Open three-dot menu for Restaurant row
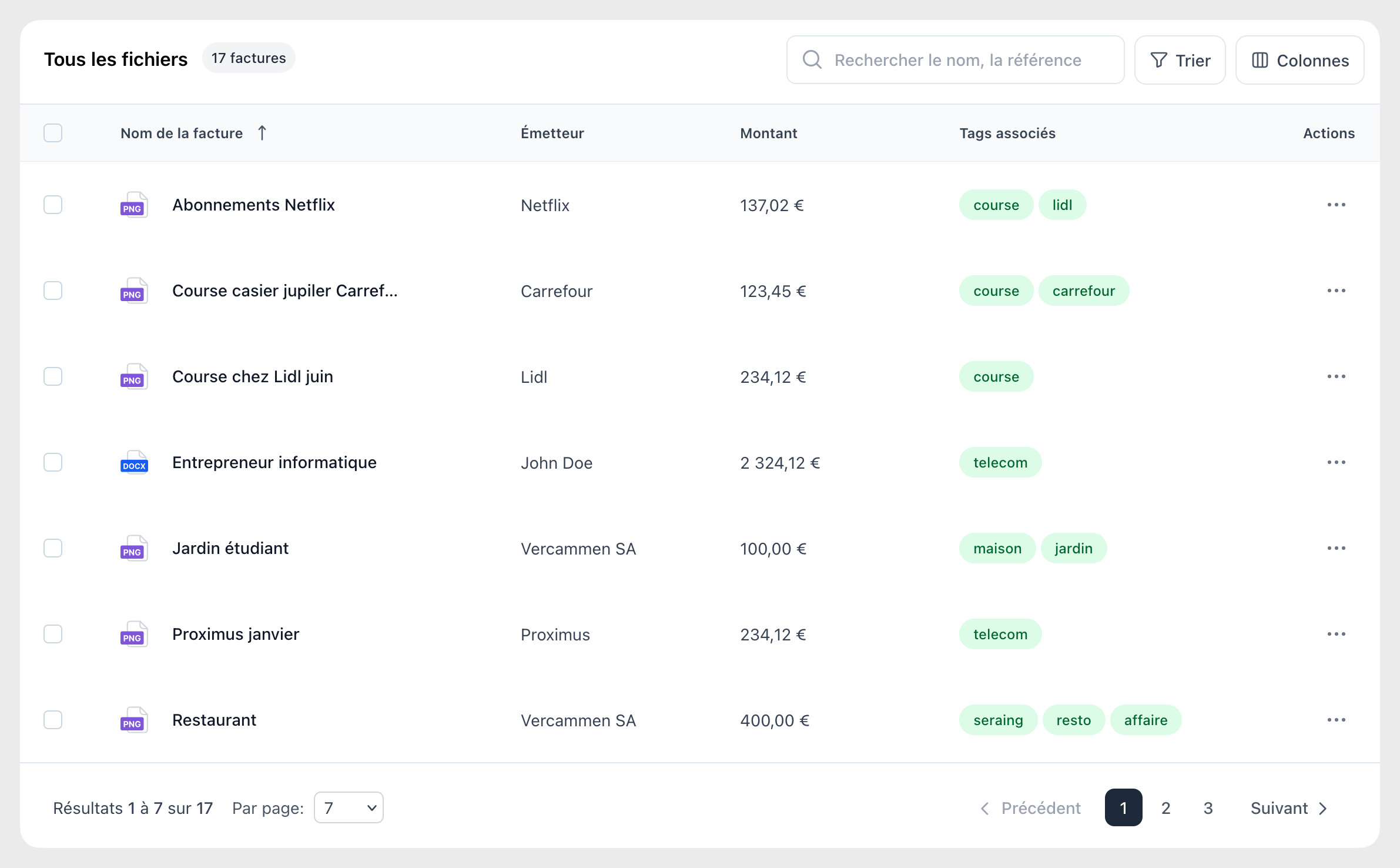 pyautogui.click(x=1336, y=720)
